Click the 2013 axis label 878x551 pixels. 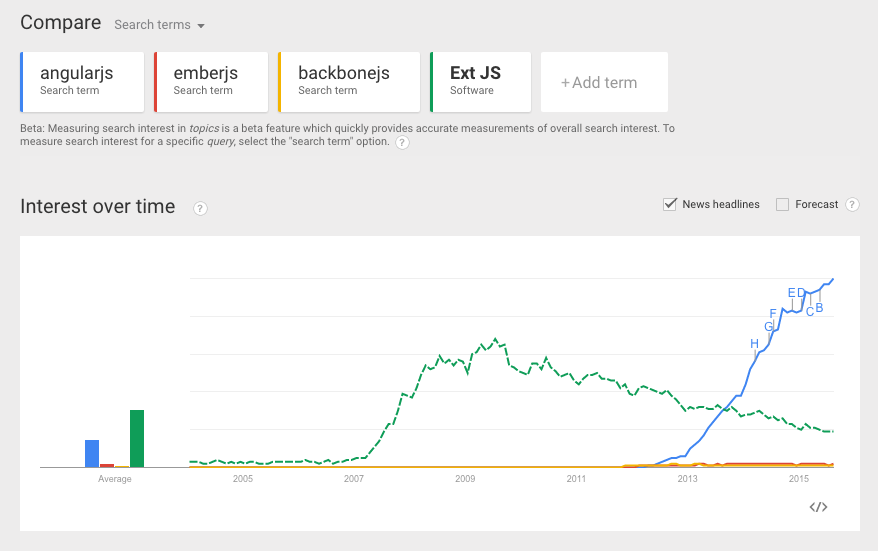688,479
